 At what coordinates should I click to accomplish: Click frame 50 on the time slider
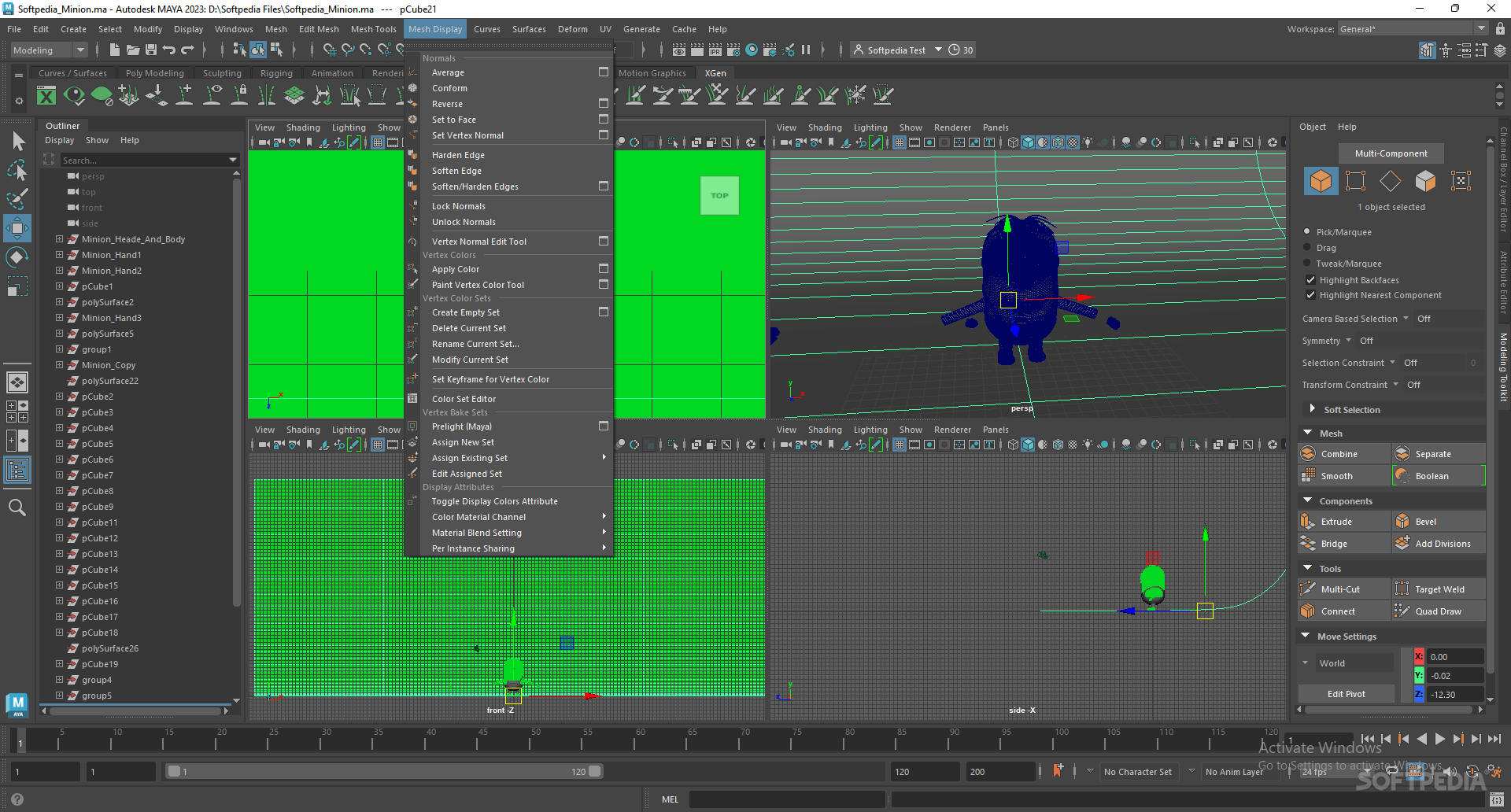(x=535, y=740)
